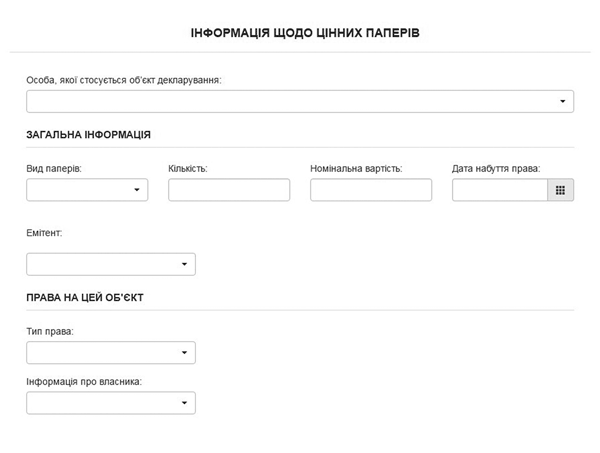Open the calendar date picker icon
Viewport: 600px width, 453px height.
[x=560, y=190]
